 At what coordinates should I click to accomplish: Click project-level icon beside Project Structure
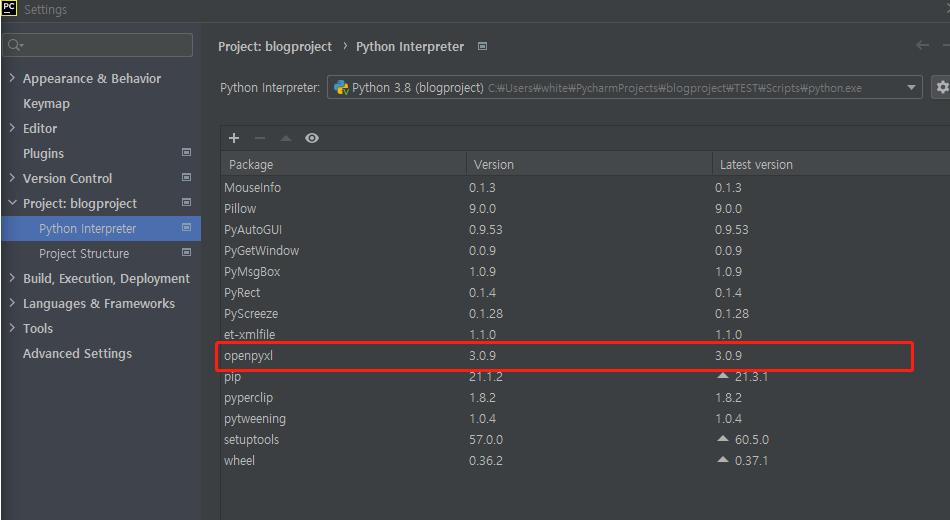187,252
